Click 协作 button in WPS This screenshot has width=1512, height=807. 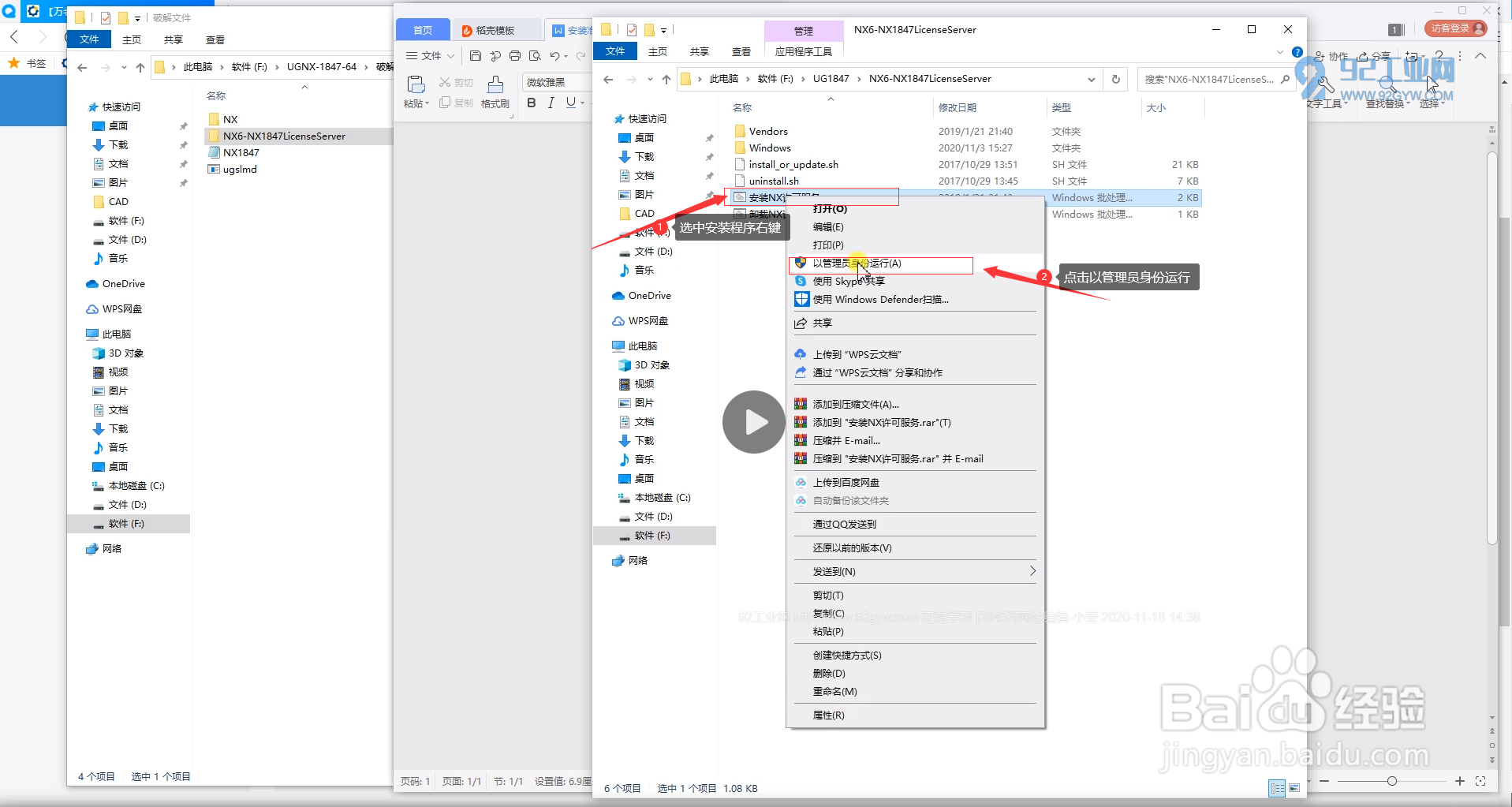(1331, 56)
